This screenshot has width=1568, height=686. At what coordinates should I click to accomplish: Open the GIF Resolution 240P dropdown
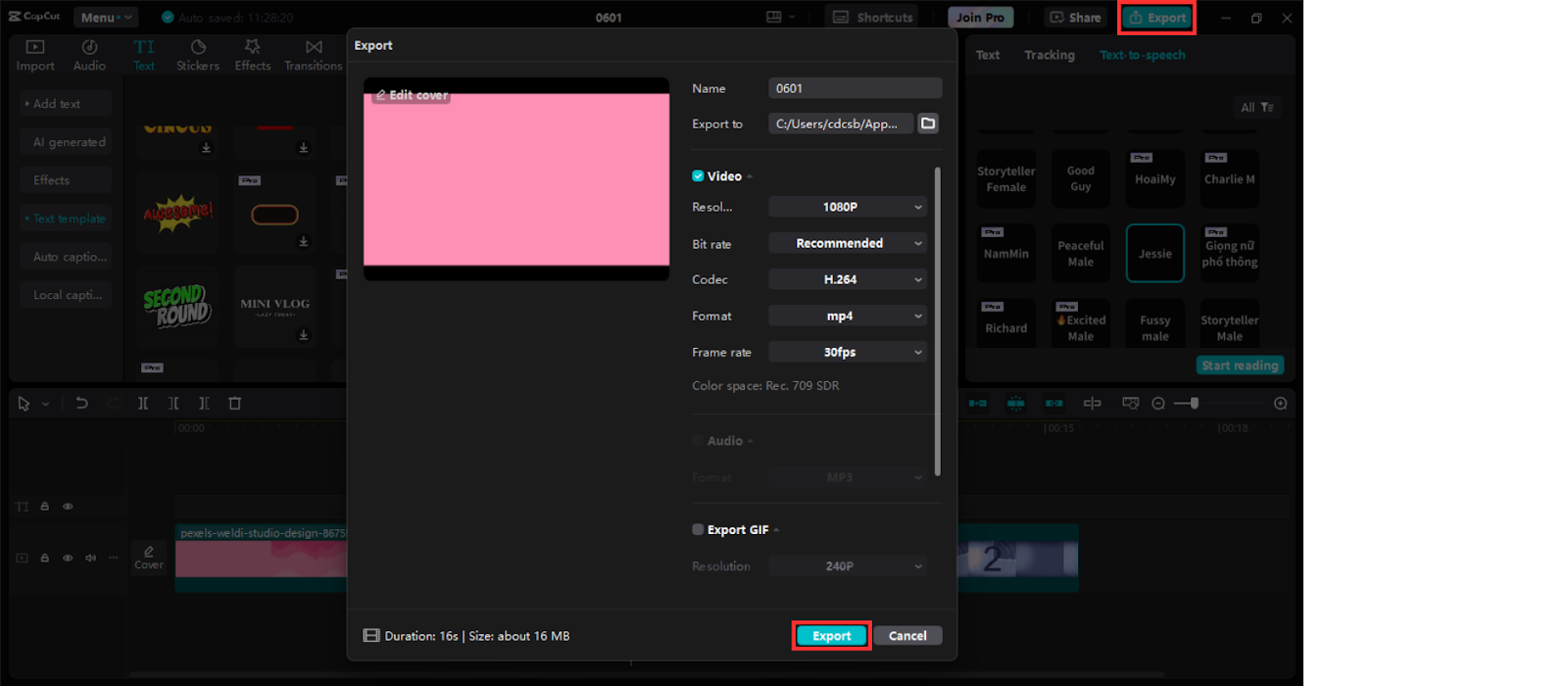click(x=848, y=565)
